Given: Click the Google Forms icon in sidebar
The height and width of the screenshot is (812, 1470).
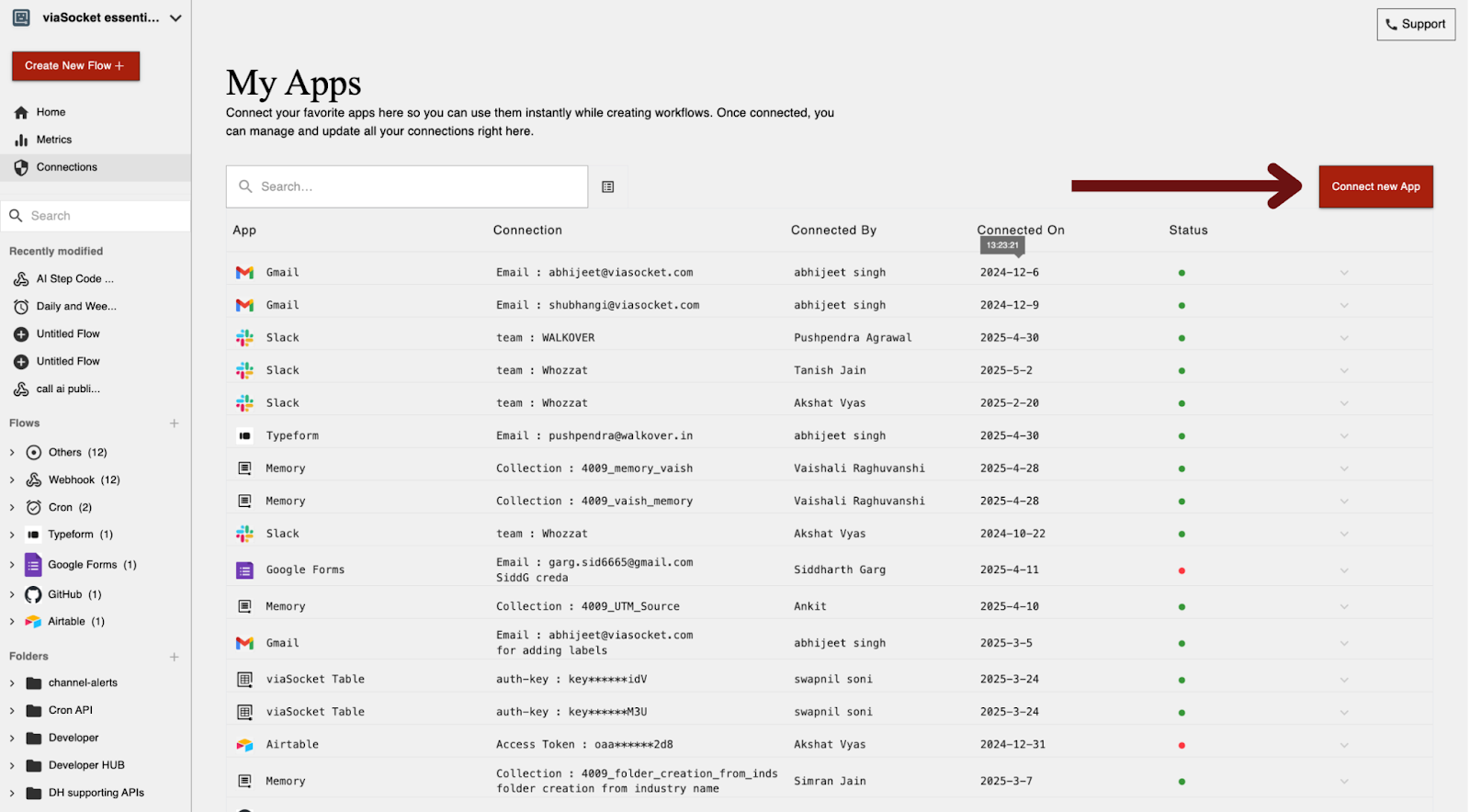Looking at the screenshot, I should (33, 565).
